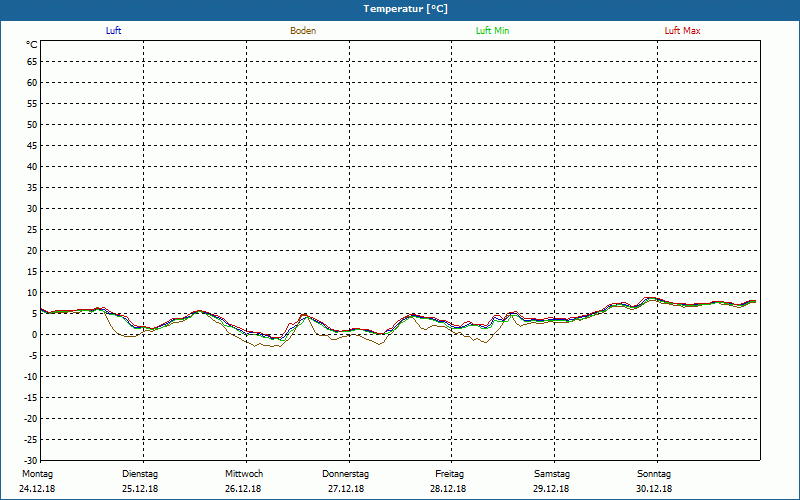Screen dimensions: 800x500
Task: Click the date 25.12.18
Action: pos(140,489)
